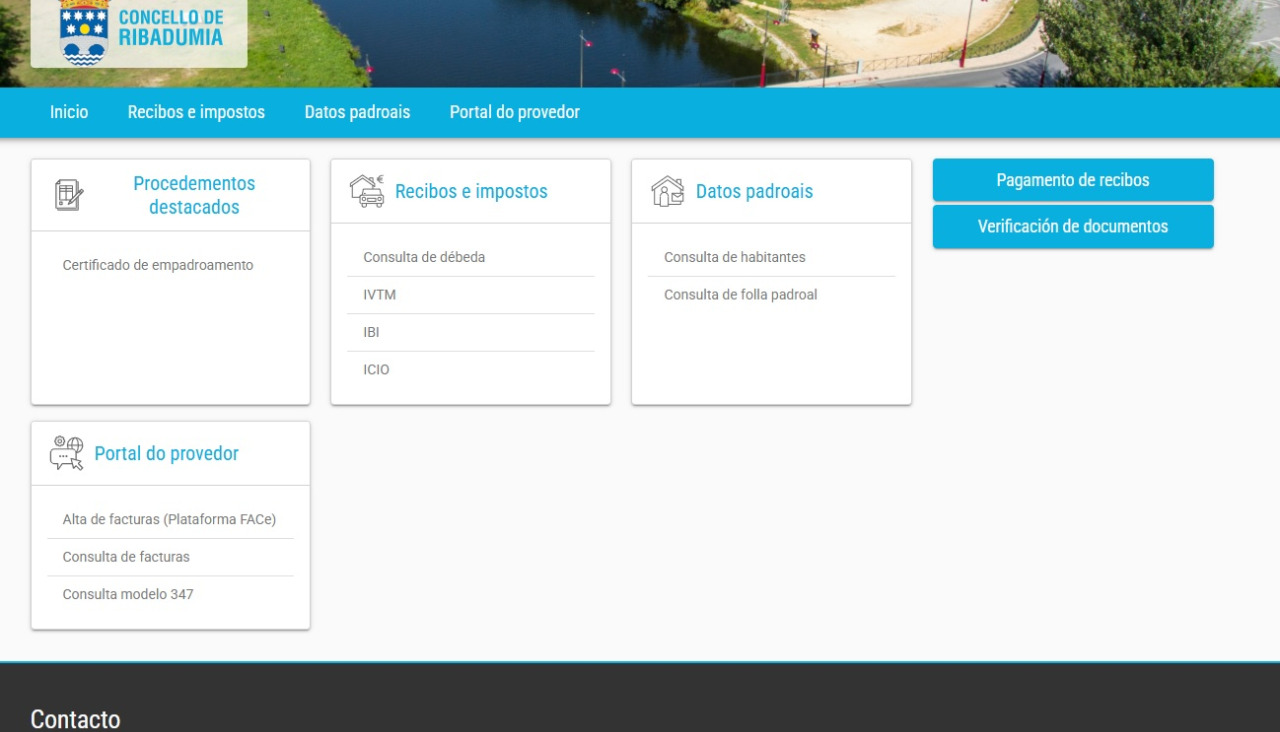The width and height of the screenshot is (1280, 732).
Task: Click the CONCELLO DE RIBADUMIA header text
Action: point(170,28)
